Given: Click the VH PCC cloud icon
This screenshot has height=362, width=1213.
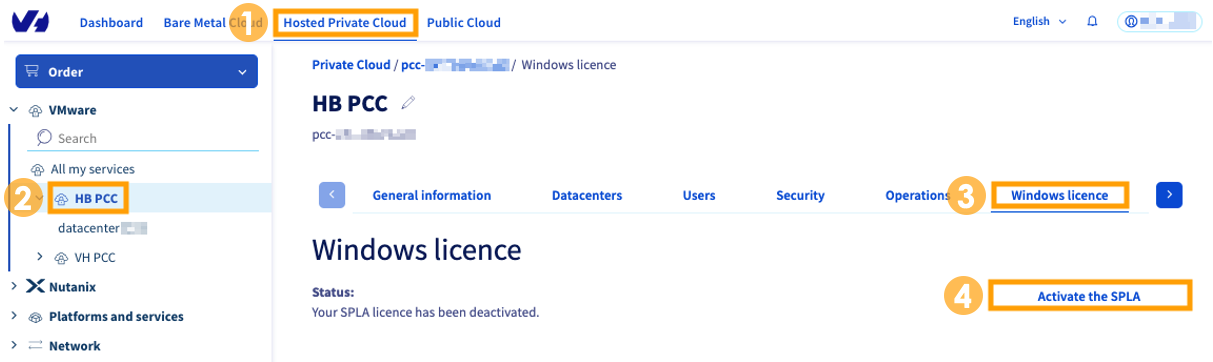Looking at the screenshot, I should coord(62,258).
